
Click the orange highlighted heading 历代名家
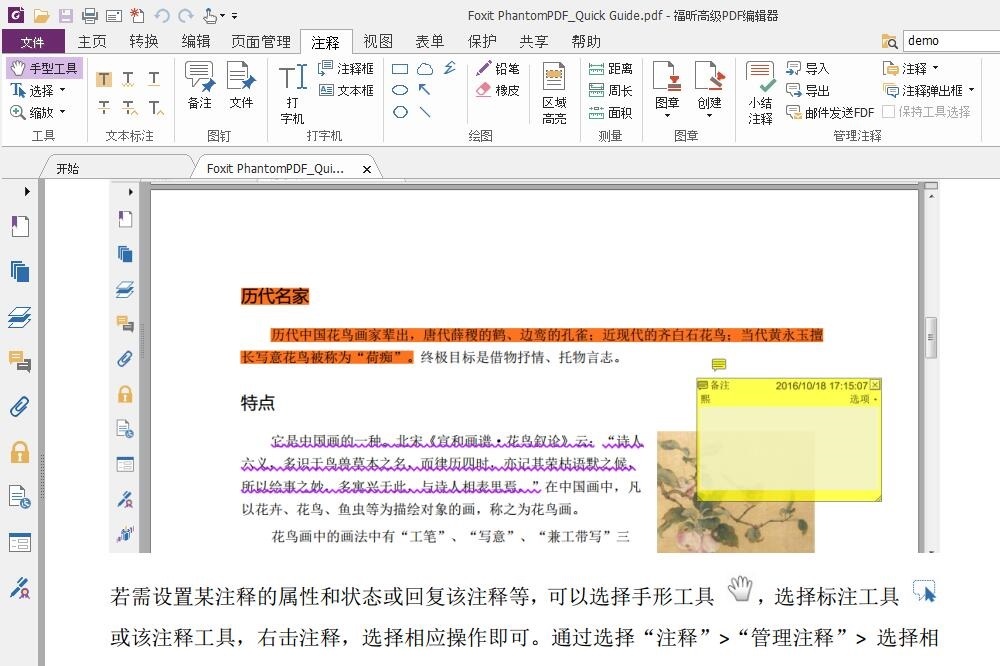click(x=275, y=296)
